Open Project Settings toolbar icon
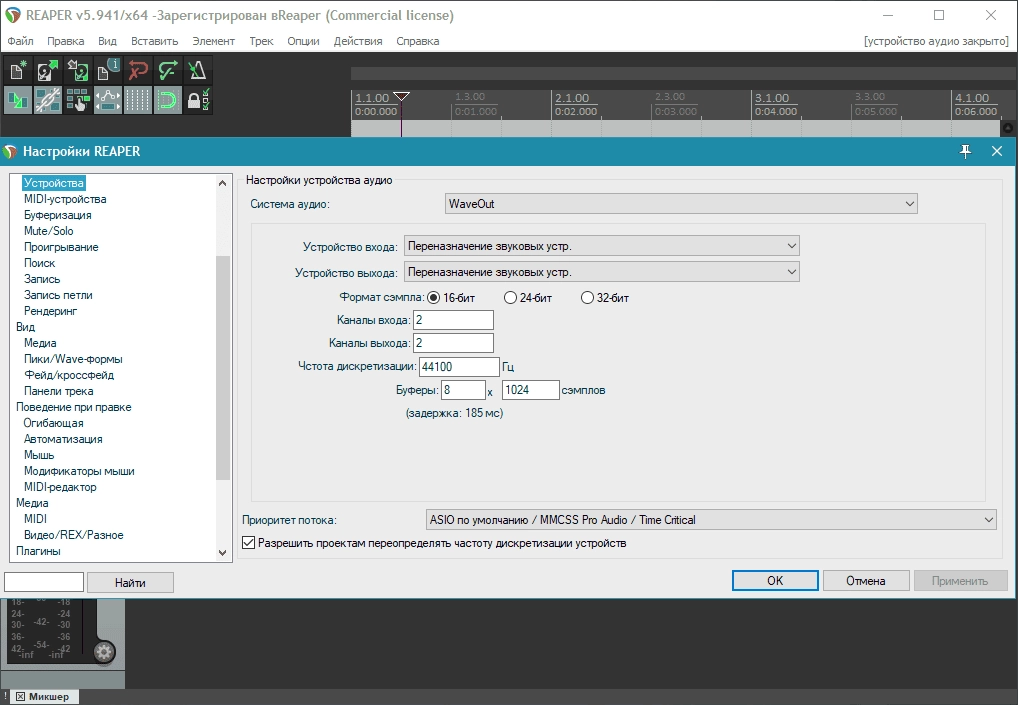Viewport: 1018px width, 705px height. [108, 70]
